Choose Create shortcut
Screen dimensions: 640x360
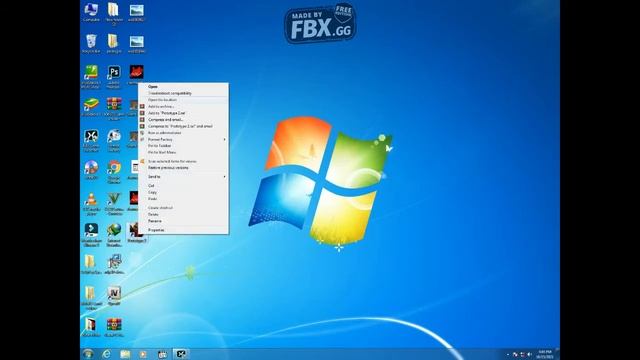(183, 208)
